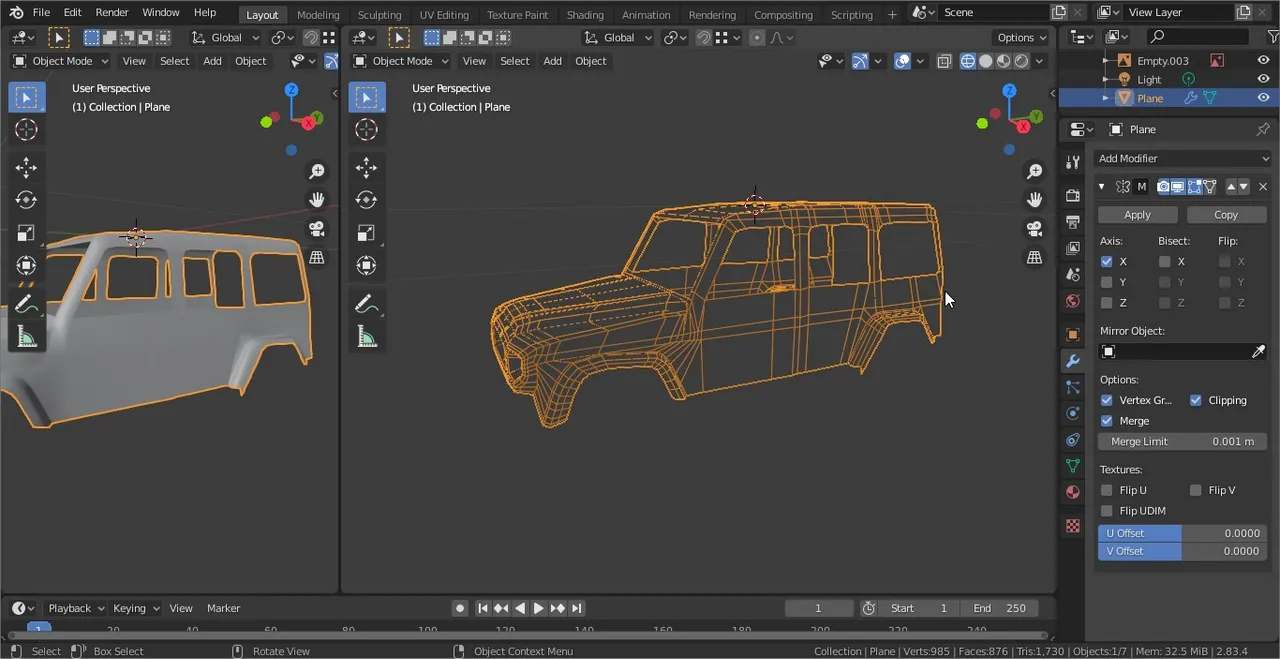The height and width of the screenshot is (659, 1280).
Task: Click Merge Limit value field
Action: pos(1182,441)
